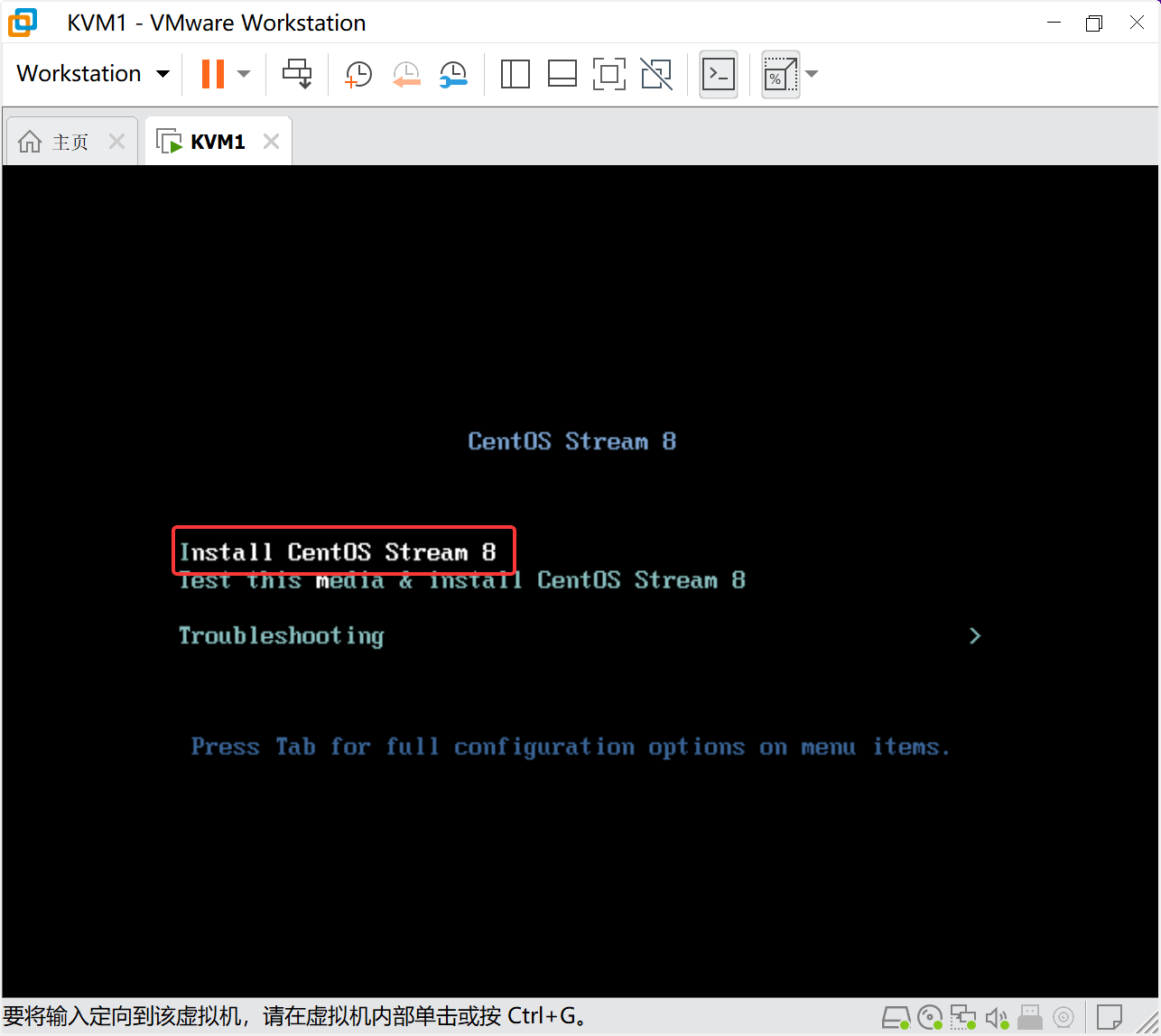Expand the Troubleshooting submenu arrow
Screen dimensions: 1161x1036
pyautogui.click(x=974, y=636)
